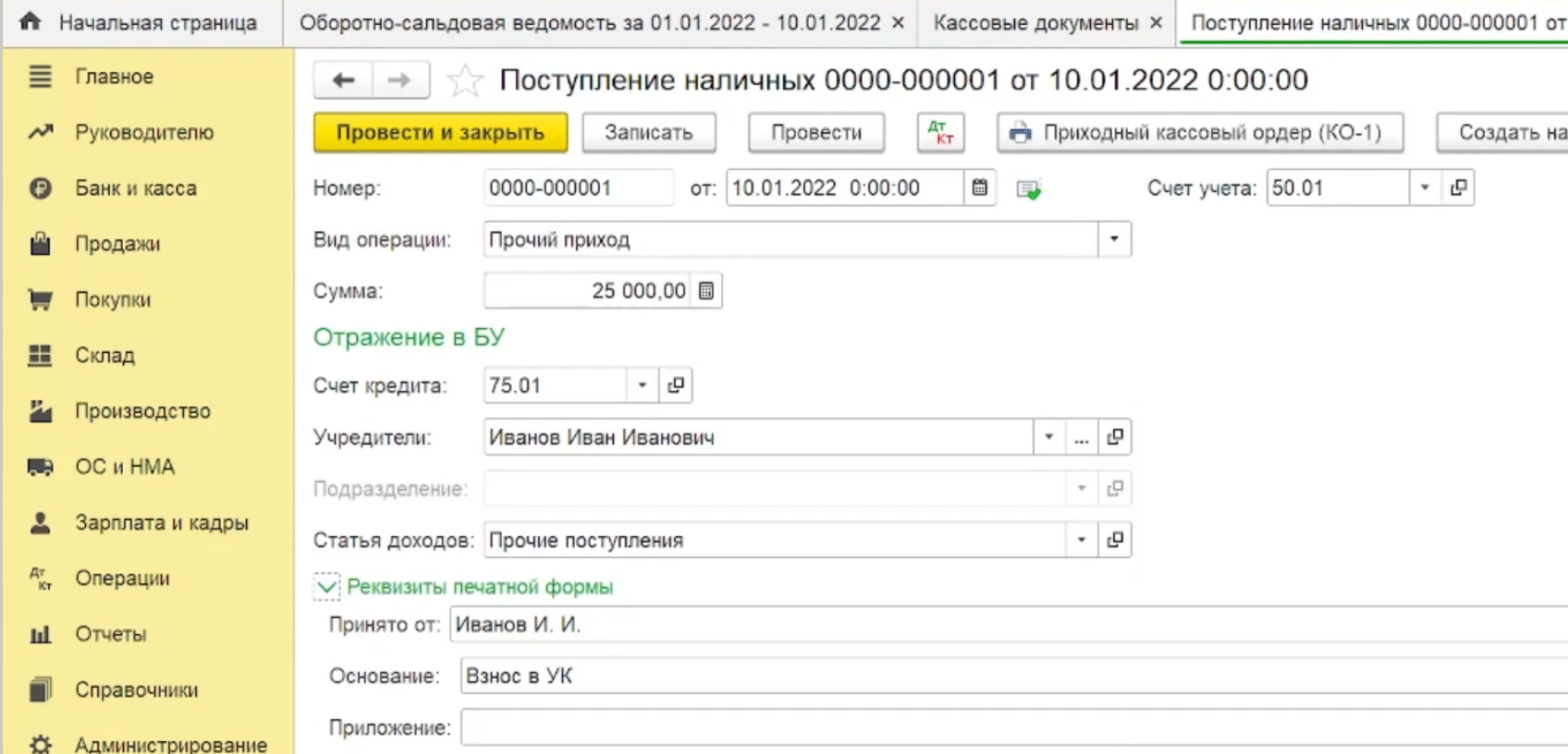Switch to Кассовые документы tab

click(1035, 23)
